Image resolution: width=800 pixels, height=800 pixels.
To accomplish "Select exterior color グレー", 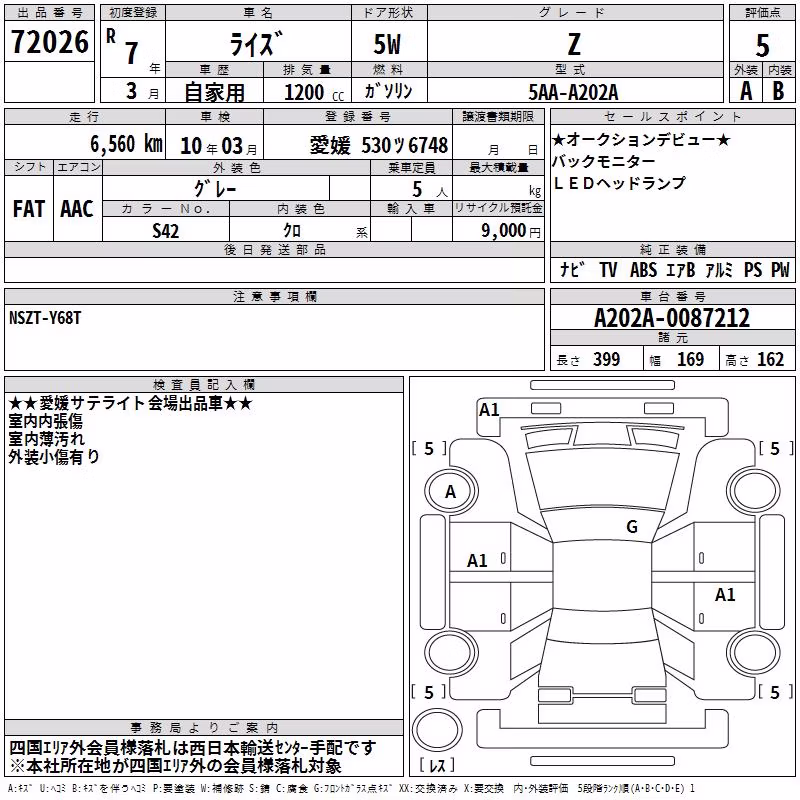I will click(215, 189).
